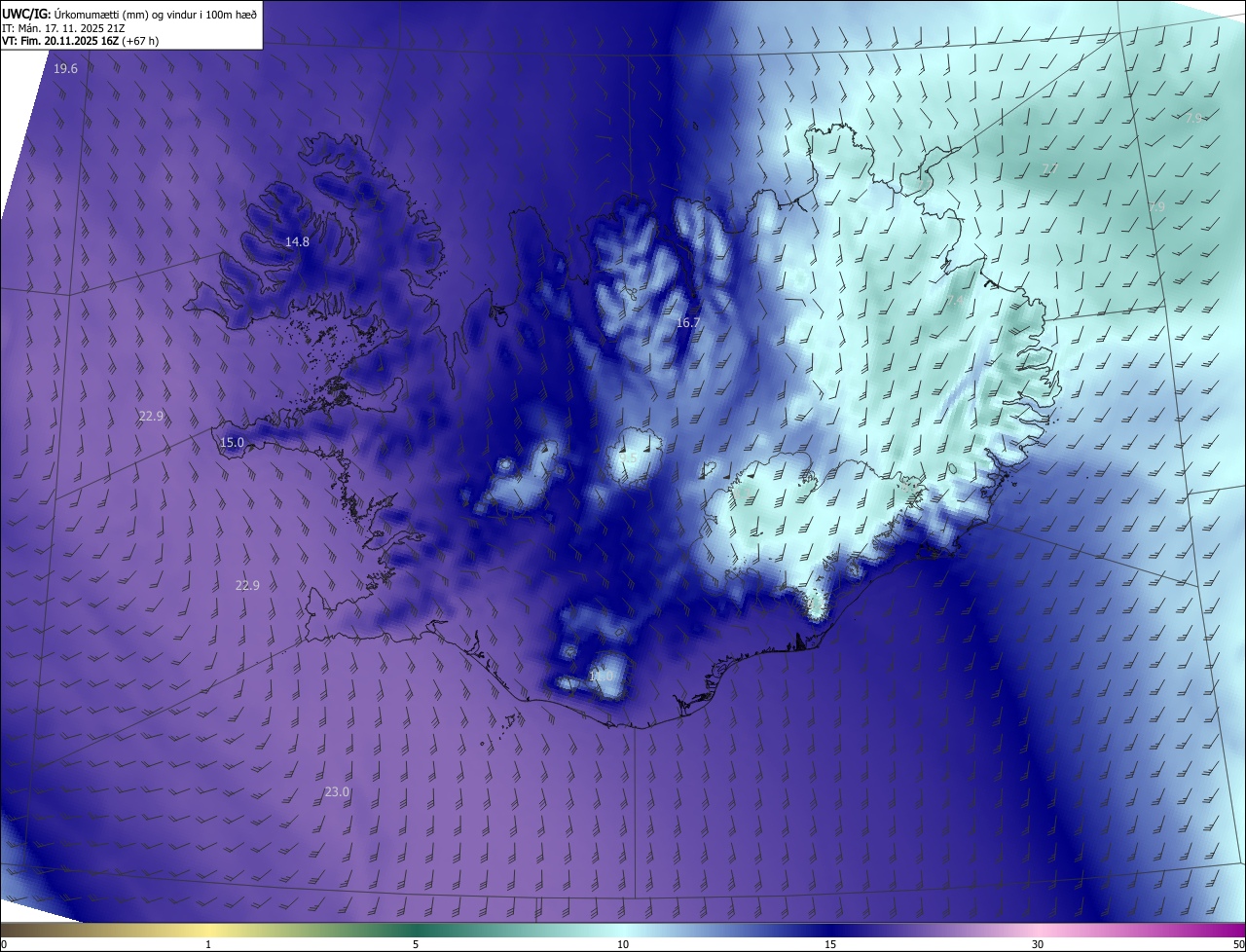1246x952 pixels.
Task: Click the faint 7.4 value label
Action: coord(955,300)
